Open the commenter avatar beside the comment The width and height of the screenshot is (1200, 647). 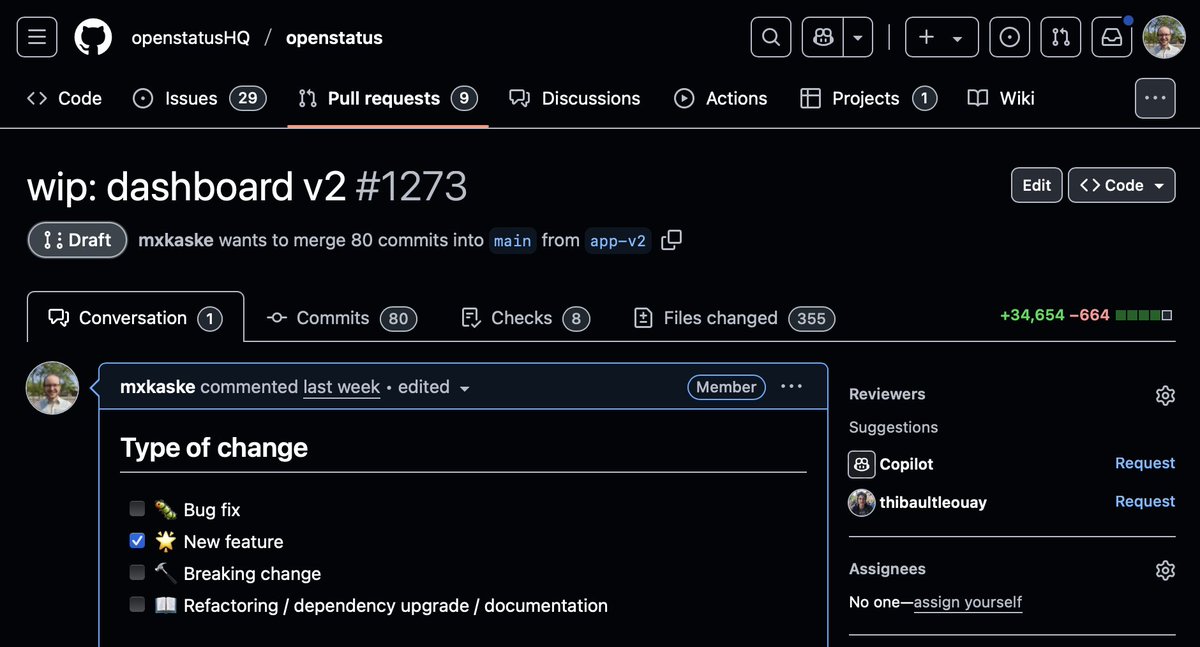(52, 388)
